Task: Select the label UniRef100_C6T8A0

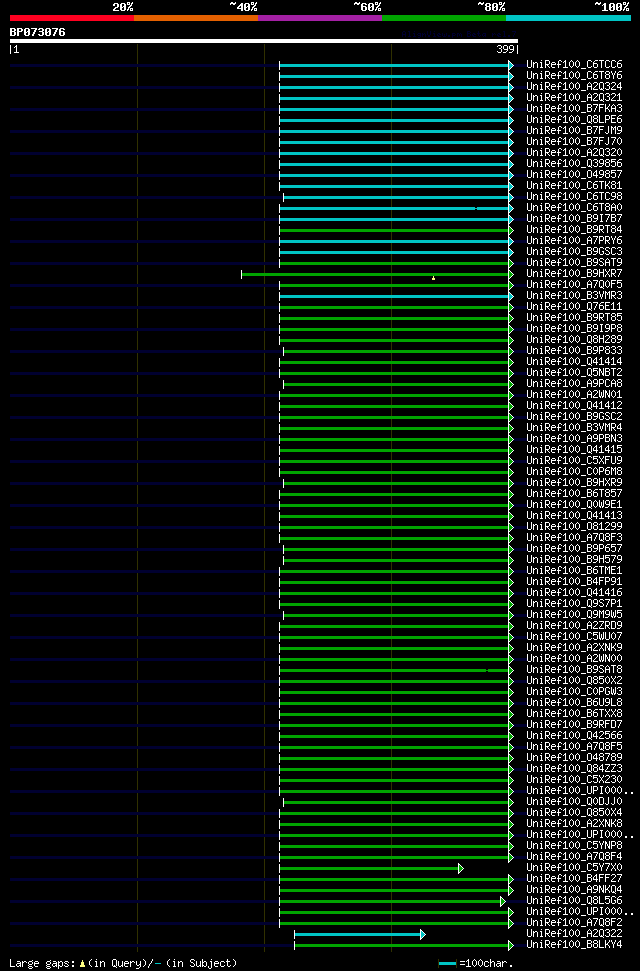Action: [x=574, y=207]
